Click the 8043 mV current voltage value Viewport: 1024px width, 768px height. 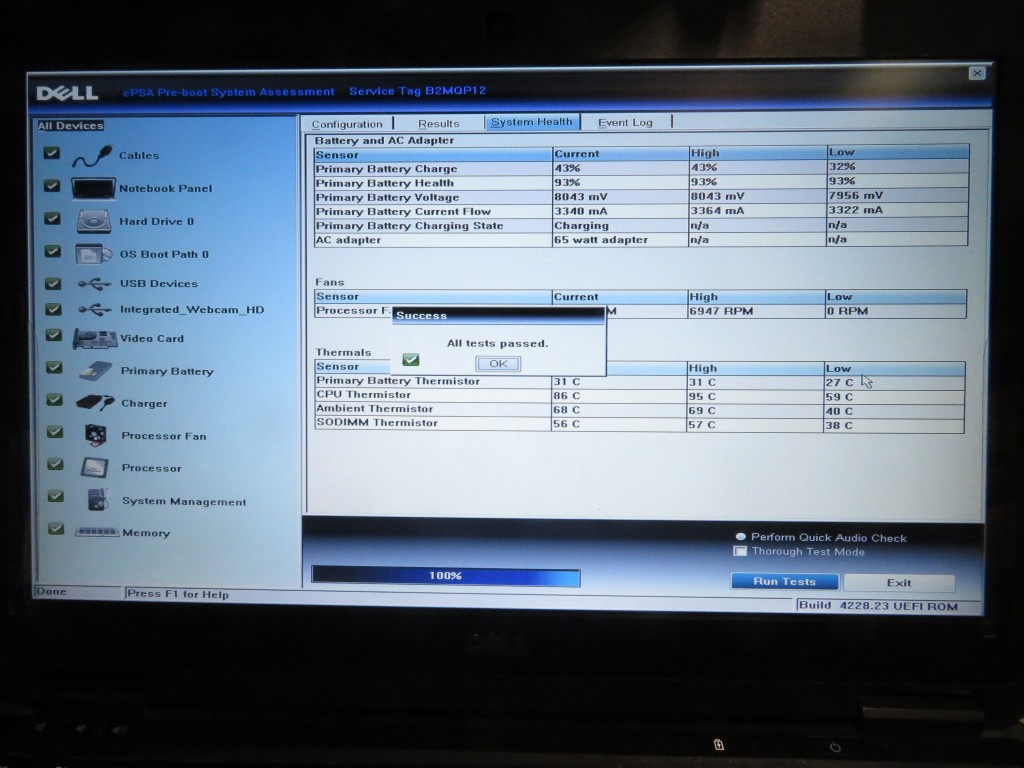pyautogui.click(x=581, y=197)
